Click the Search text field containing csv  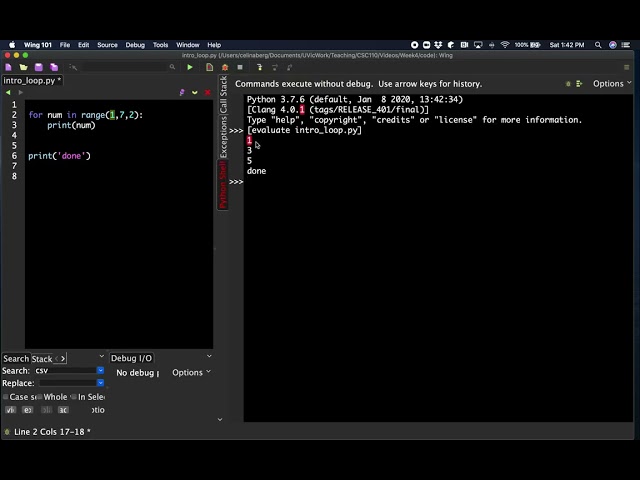(x=65, y=371)
